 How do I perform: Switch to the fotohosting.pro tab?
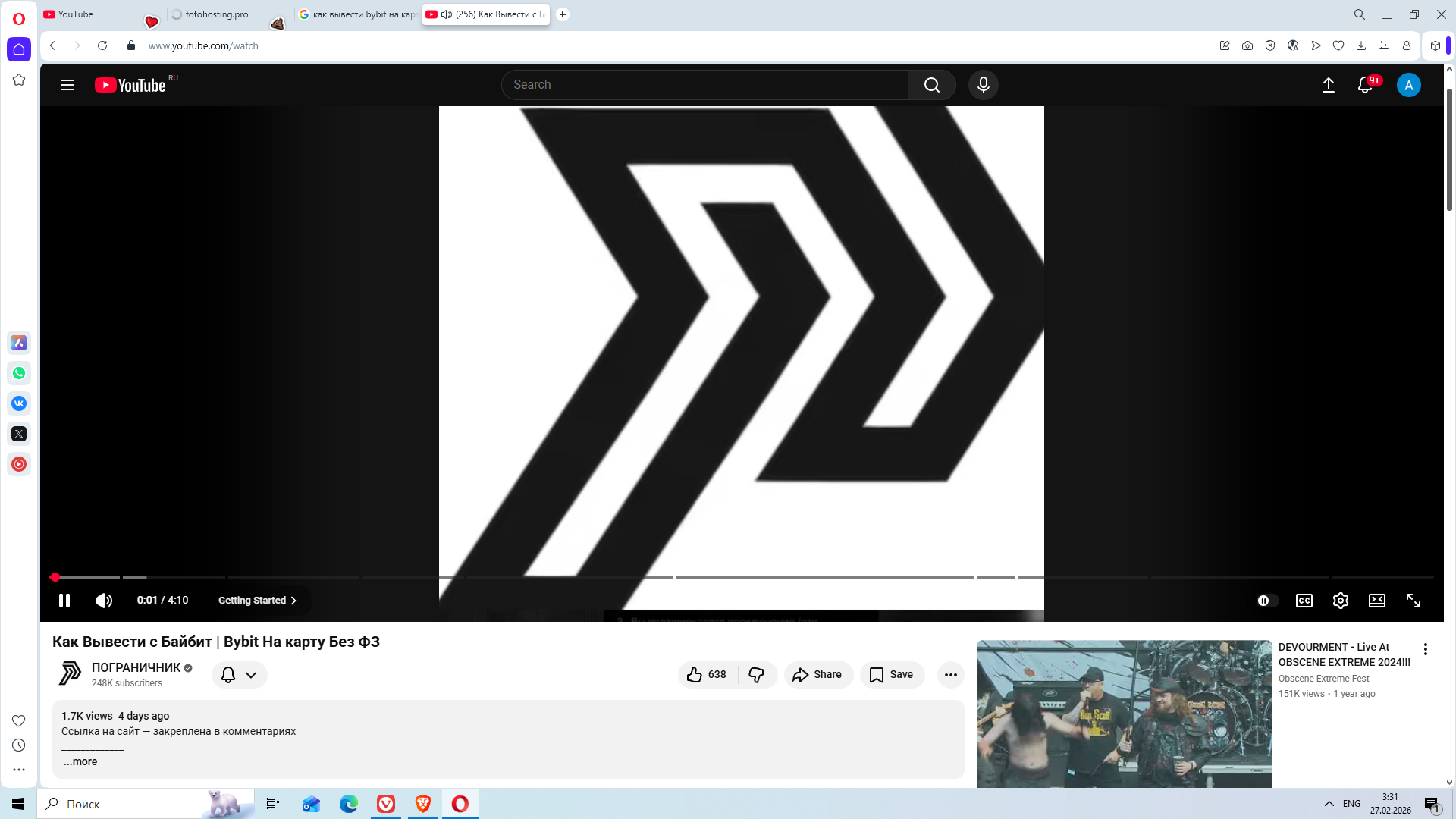pos(216,14)
